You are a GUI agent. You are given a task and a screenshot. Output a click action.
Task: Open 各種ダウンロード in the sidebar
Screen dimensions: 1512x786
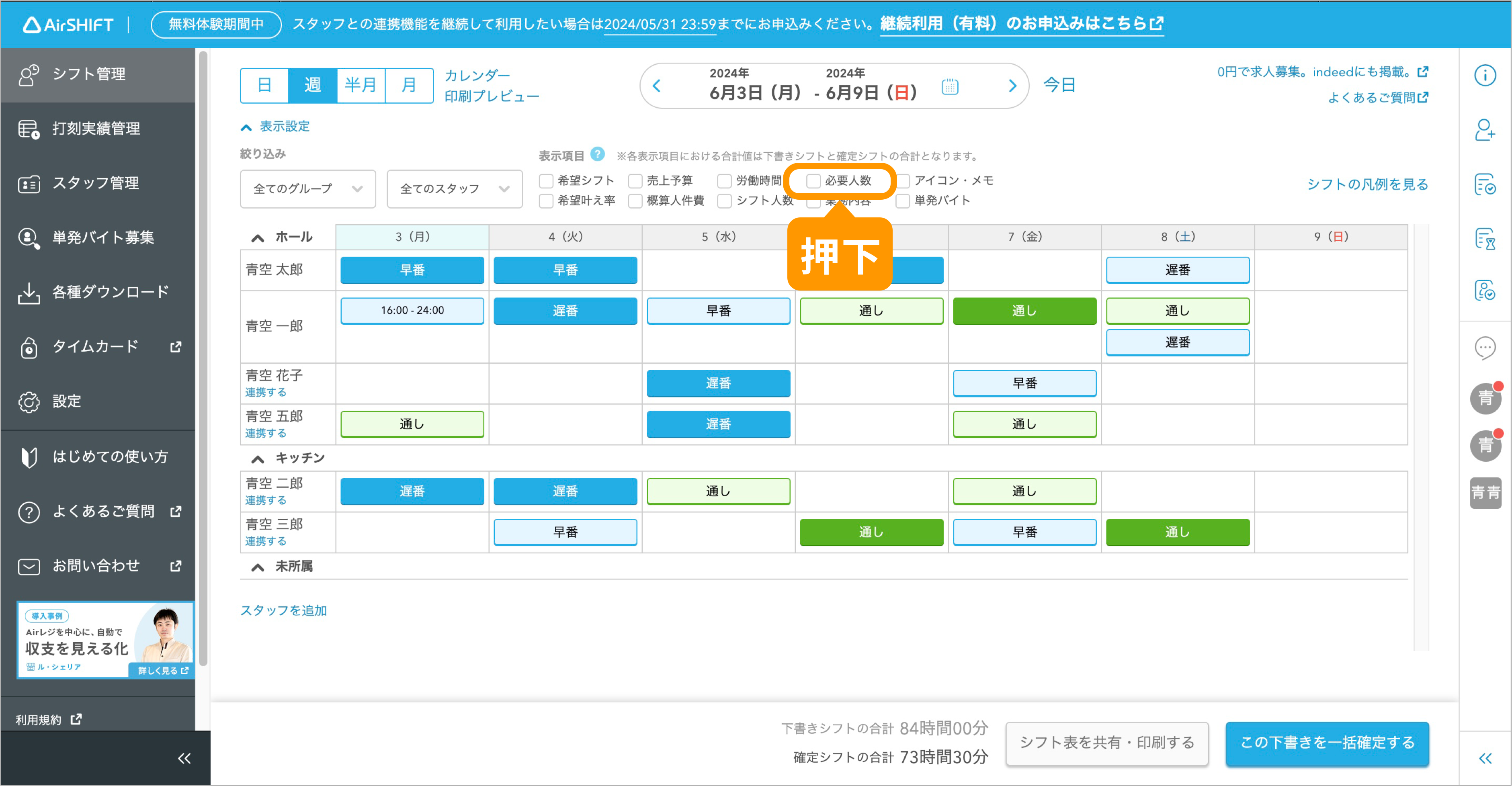(97, 292)
